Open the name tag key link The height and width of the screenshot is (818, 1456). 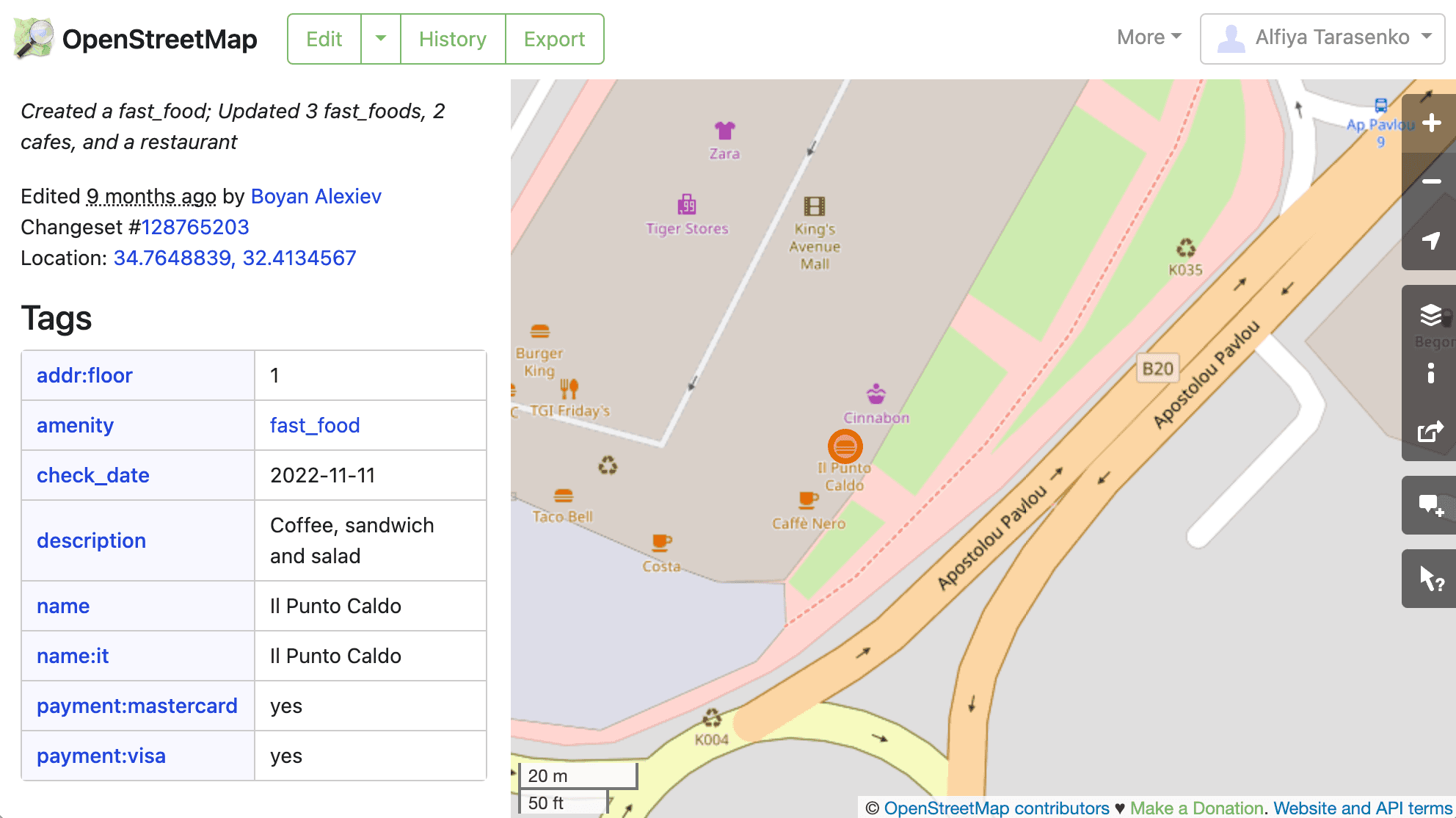[x=63, y=606]
